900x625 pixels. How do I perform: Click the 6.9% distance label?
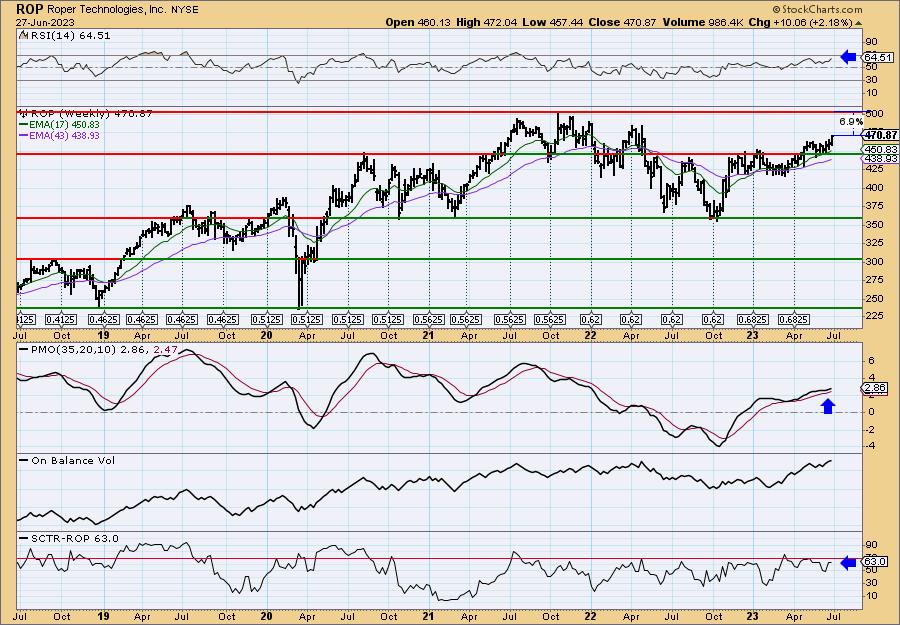click(851, 122)
